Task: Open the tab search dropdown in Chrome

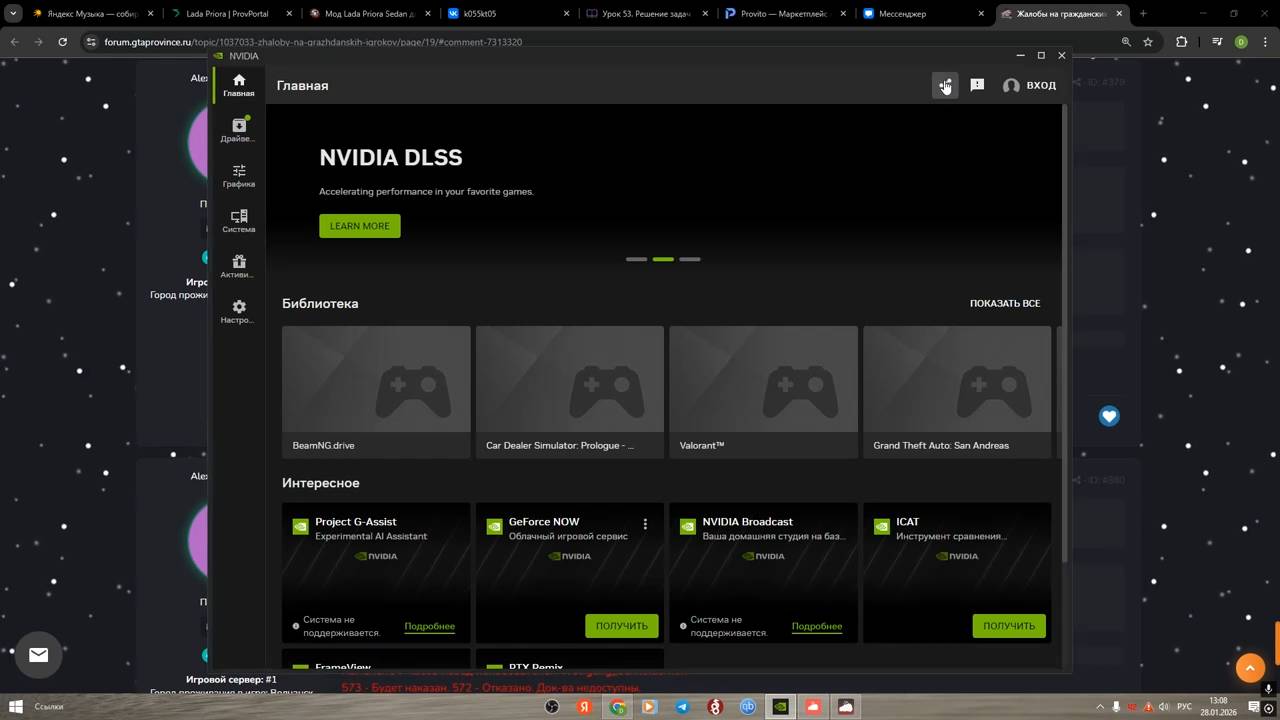Action: coord(13,14)
